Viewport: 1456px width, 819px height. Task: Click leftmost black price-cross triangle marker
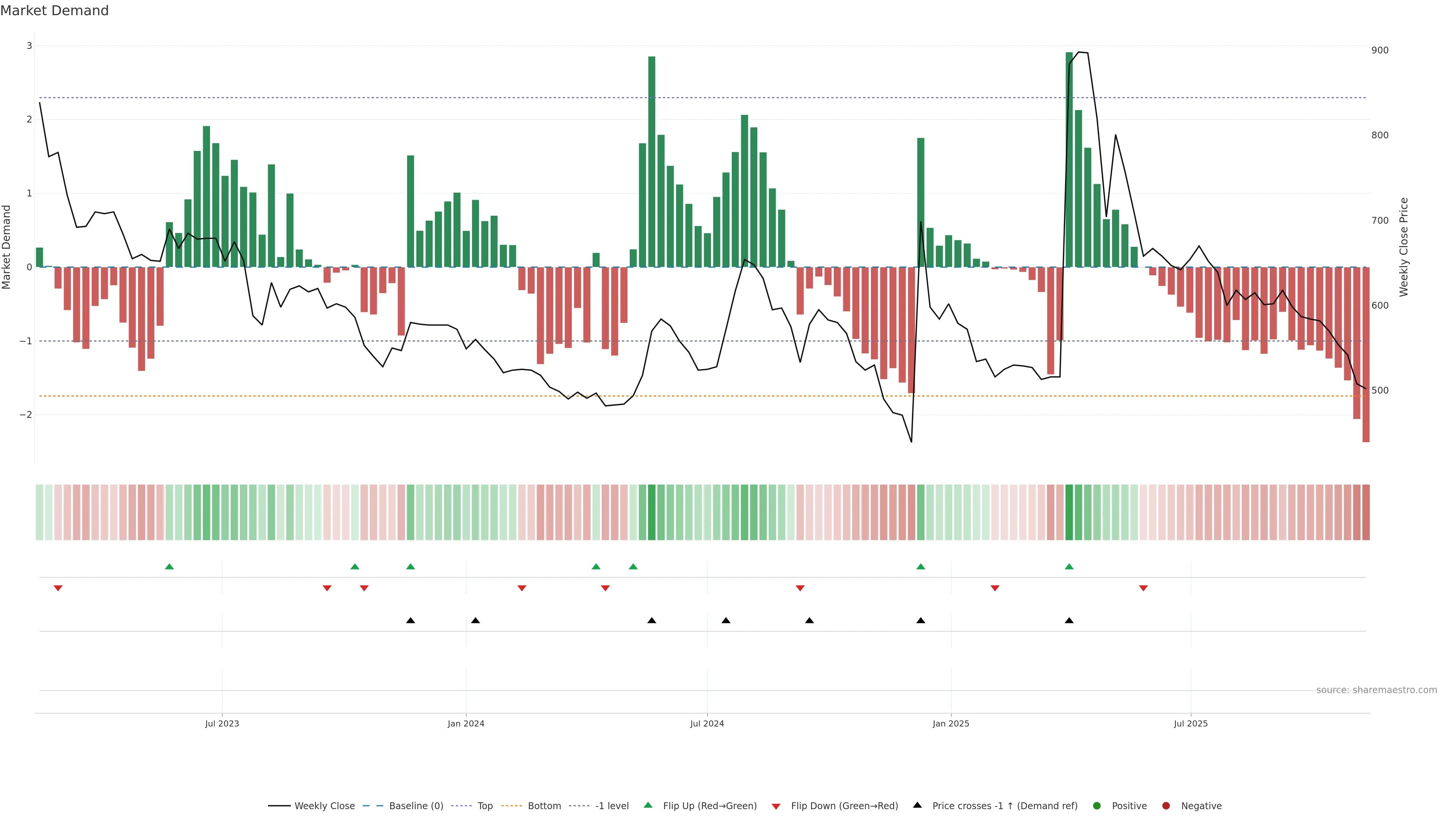tap(411, 621)
